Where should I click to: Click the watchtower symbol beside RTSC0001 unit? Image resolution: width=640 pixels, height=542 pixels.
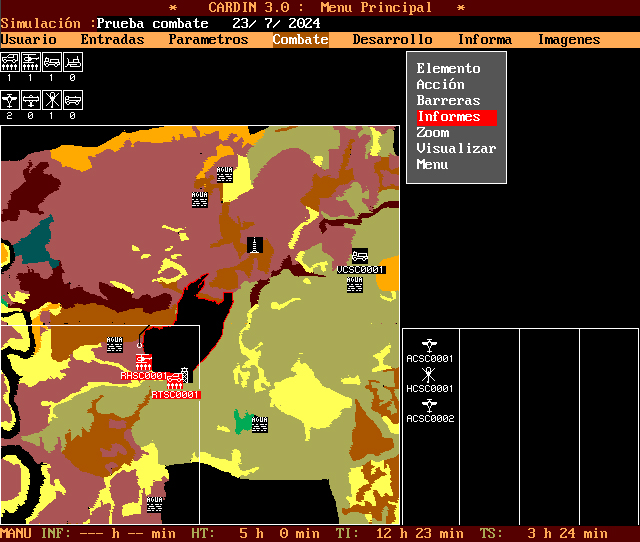pyautogui.click(x=184, y=375)
